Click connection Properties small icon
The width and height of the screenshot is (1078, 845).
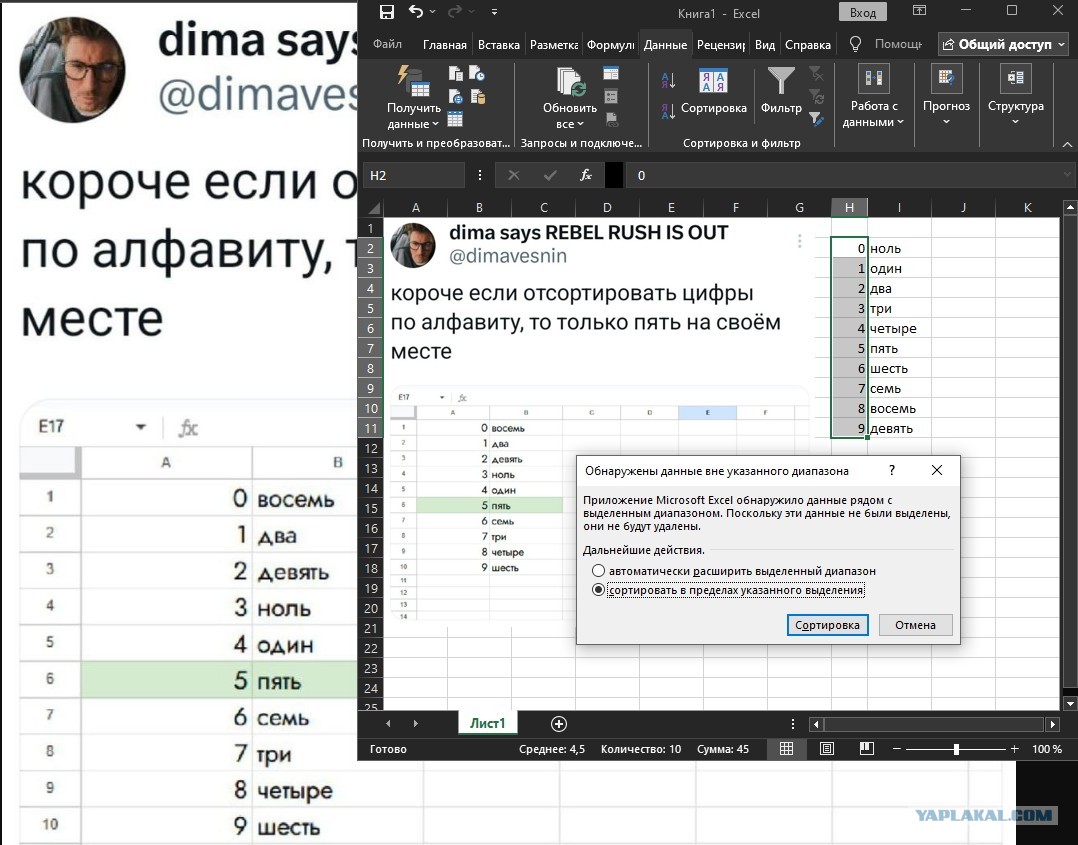610,96
